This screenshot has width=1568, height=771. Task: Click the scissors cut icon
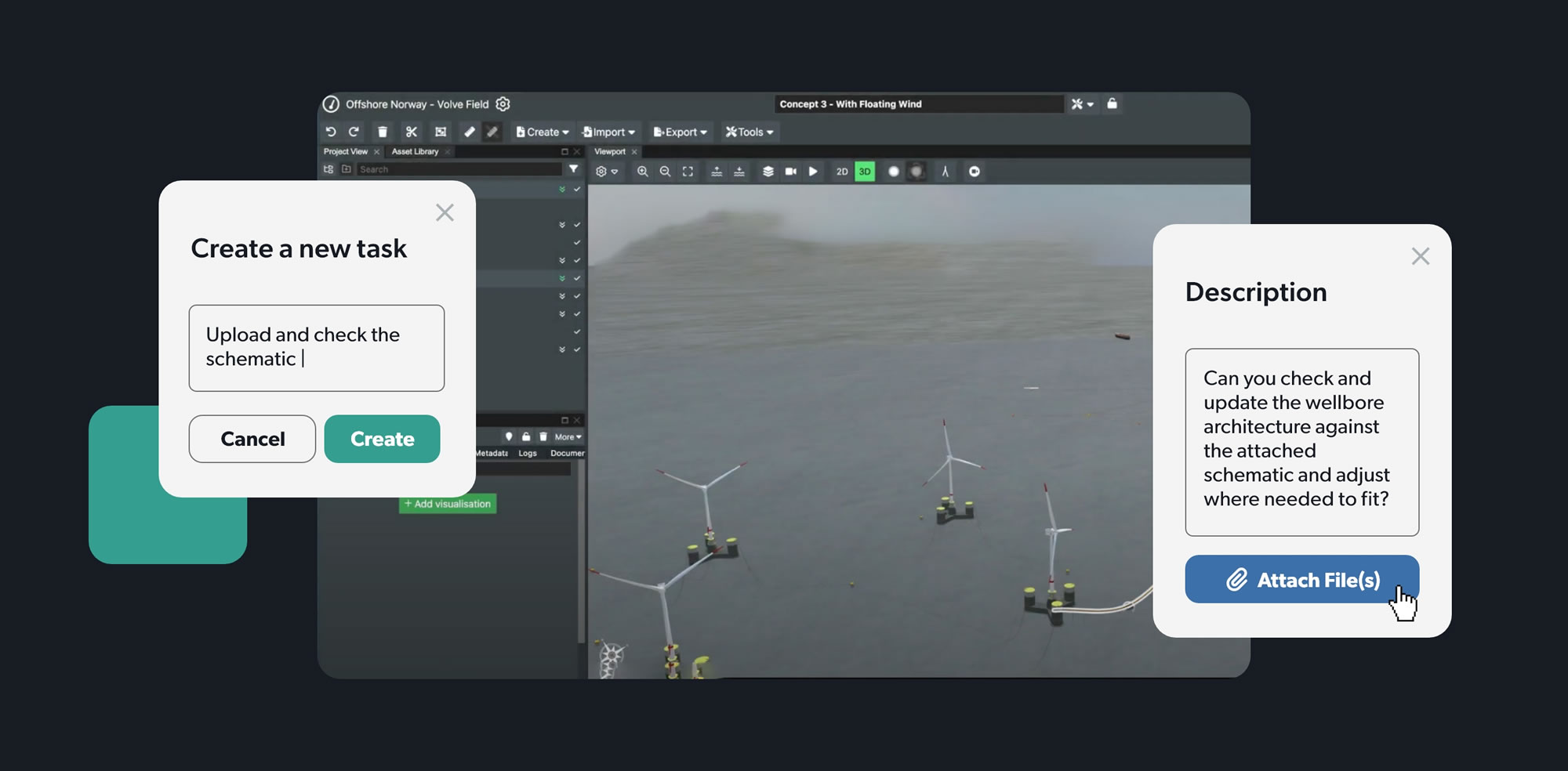tap(412, 132)
